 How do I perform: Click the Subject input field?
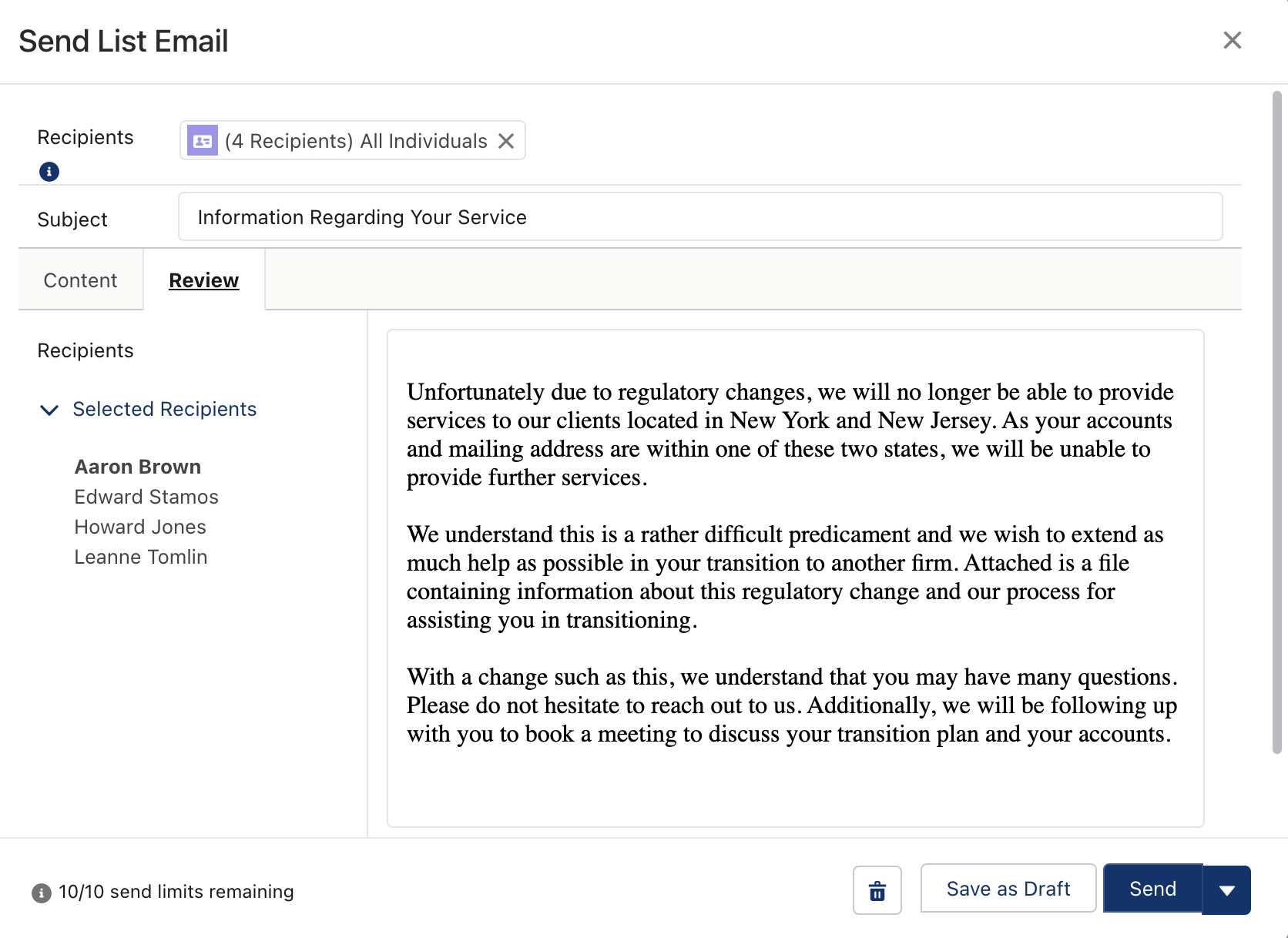pyautogui.click(x=700, y=217)
